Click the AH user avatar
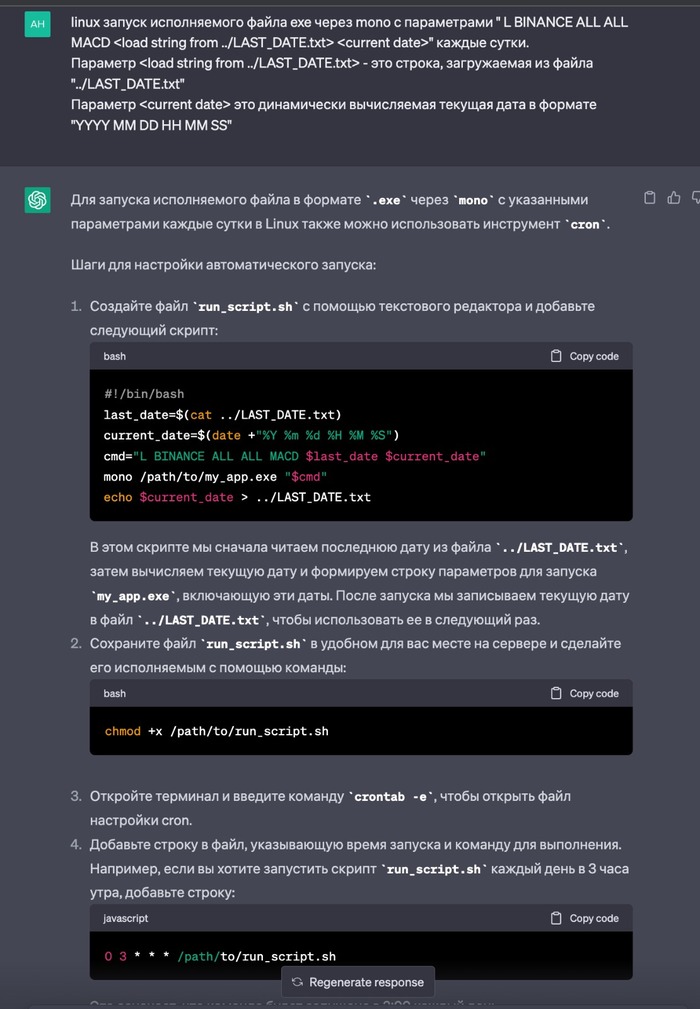The image size is (700, 1009). click(x=37, y=24)
